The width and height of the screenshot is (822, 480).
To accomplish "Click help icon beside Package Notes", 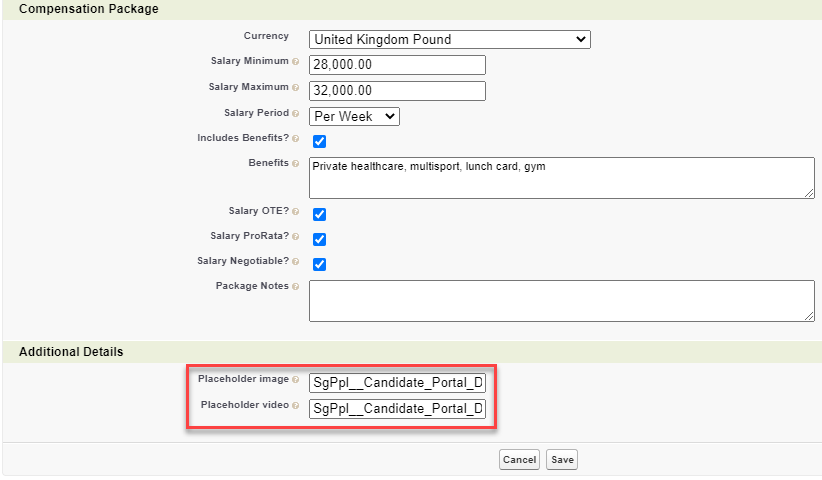I will [296, 287].
